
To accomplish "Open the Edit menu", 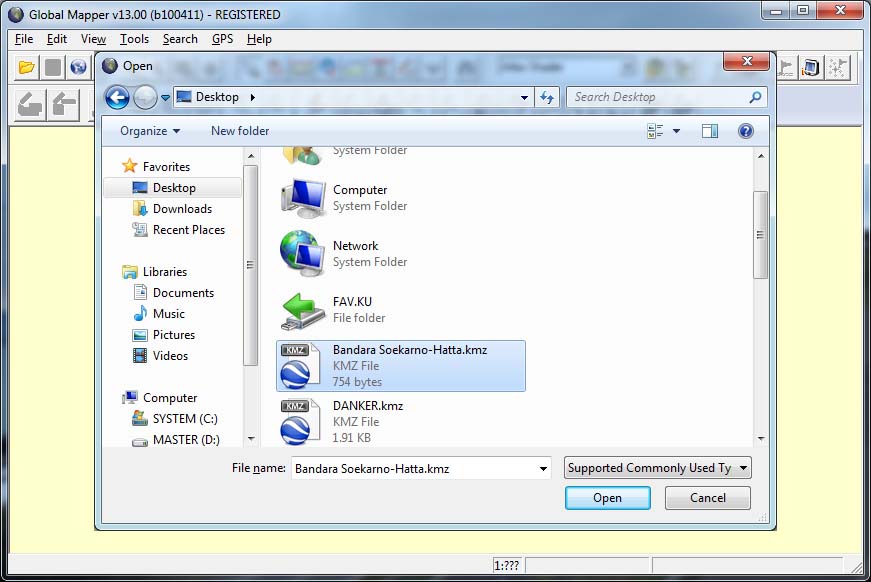I will 57,39.
